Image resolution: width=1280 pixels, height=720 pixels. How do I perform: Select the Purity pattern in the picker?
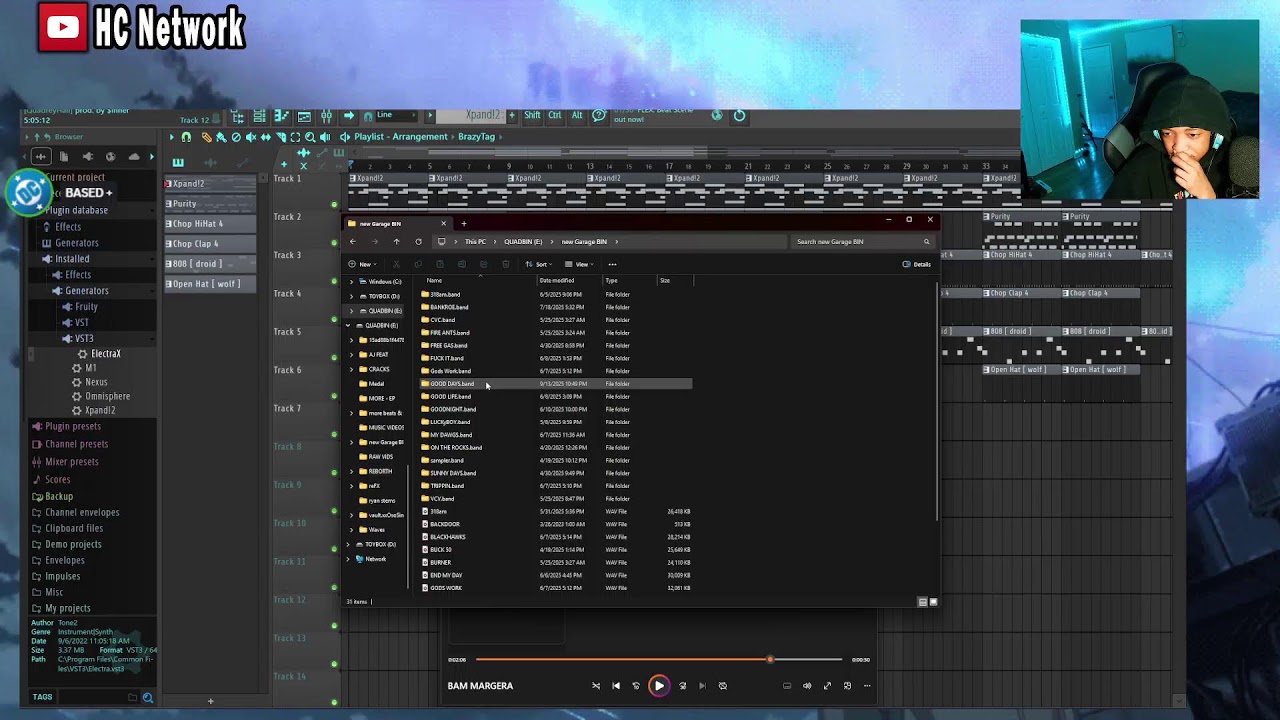pyautogui.click(x=209, y=204)
